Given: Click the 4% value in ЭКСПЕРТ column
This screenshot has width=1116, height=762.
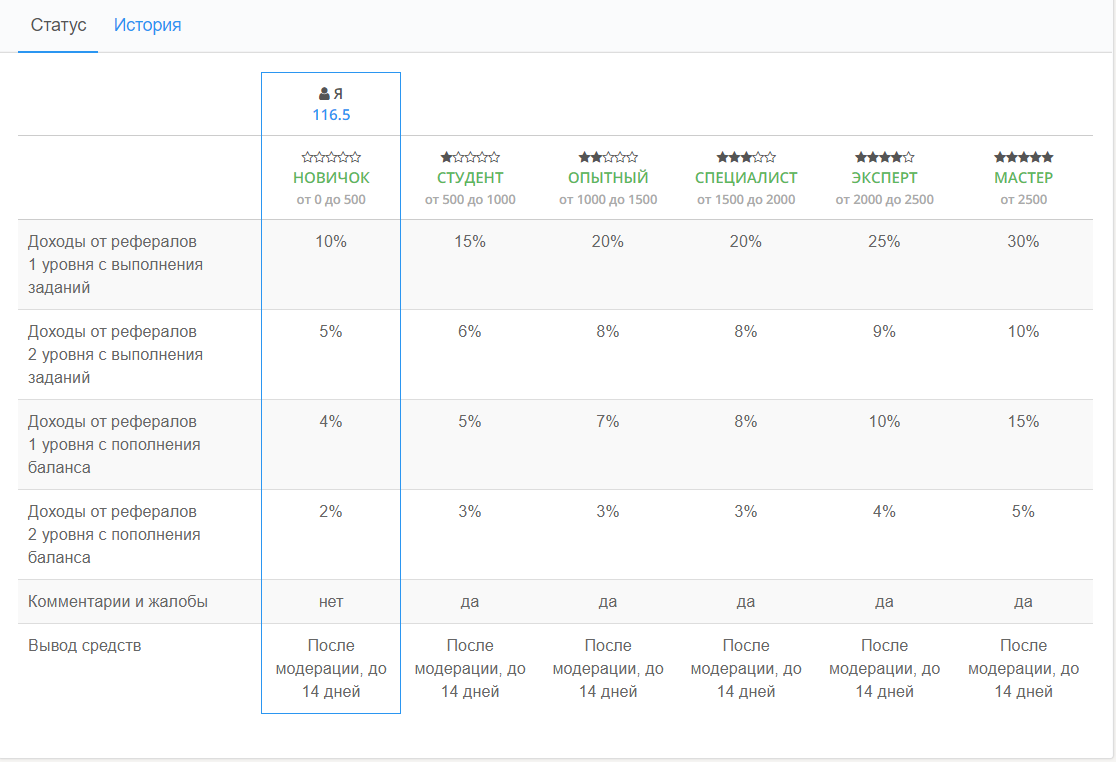Looking at the screenshot, I should click(x=884, y=512).
